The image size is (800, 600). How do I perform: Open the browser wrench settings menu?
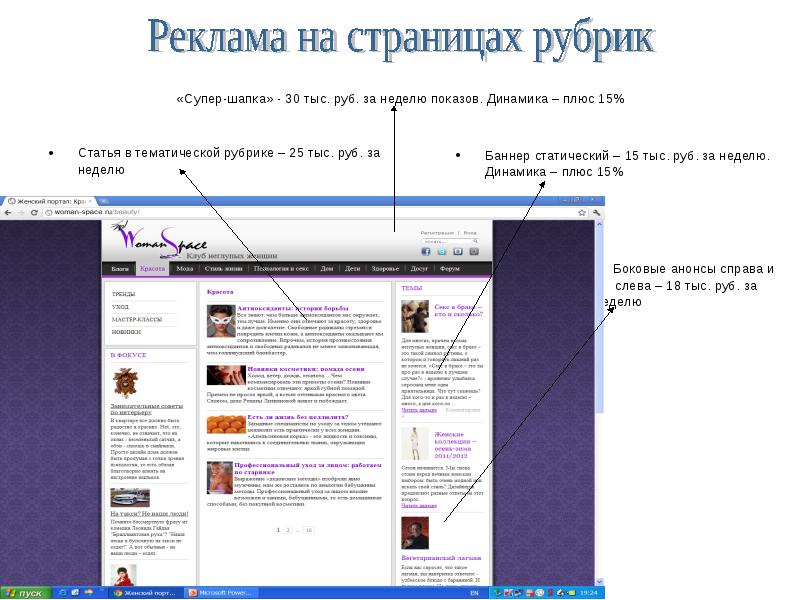597,213
